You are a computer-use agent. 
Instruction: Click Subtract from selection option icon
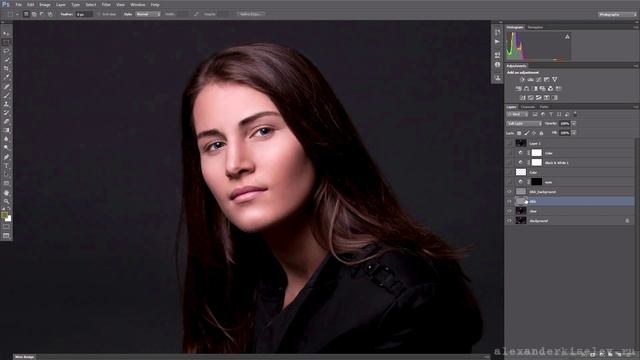click(x=42, y=14)
